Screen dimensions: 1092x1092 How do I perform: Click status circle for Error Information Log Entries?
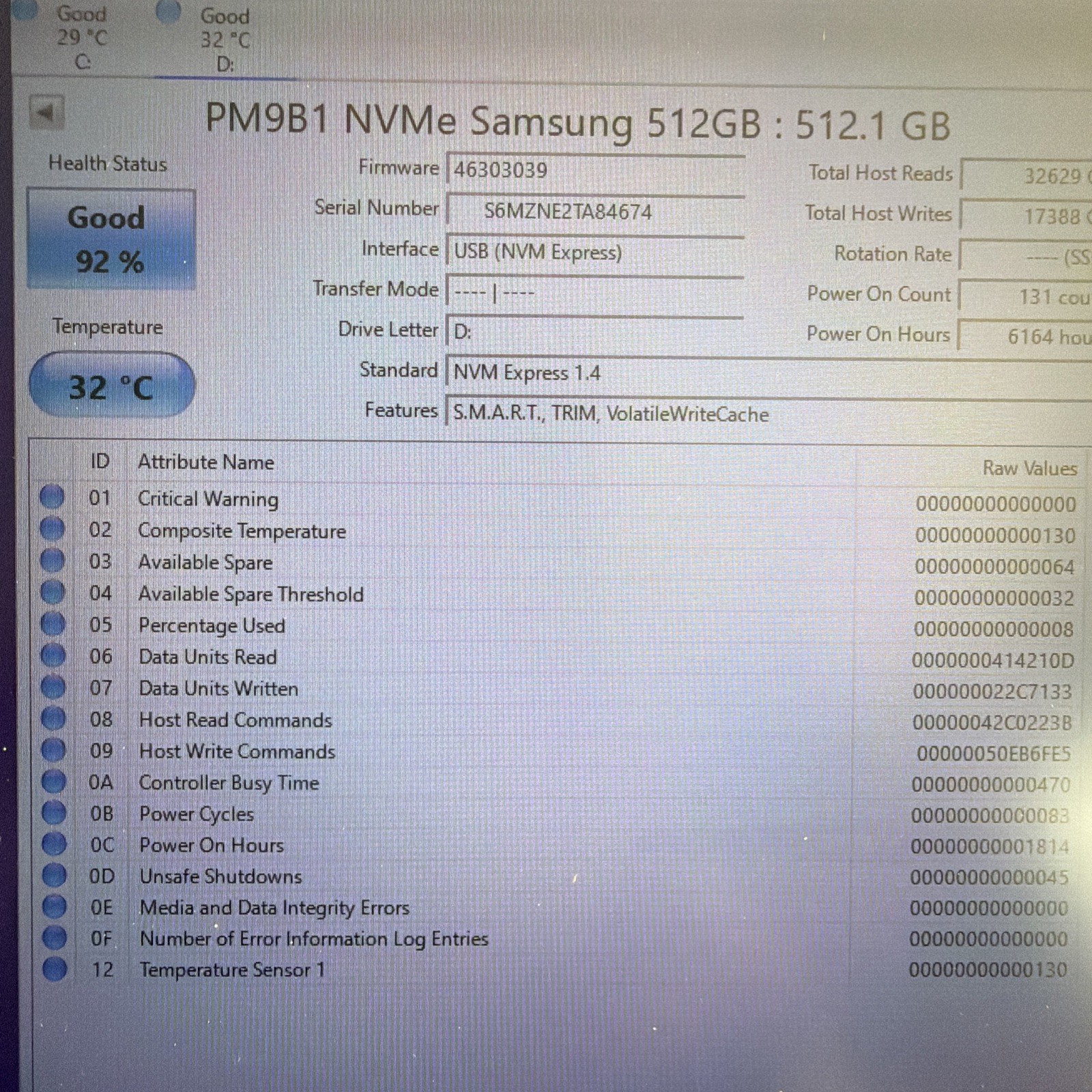pyautogui.click(x=55, y=938)
